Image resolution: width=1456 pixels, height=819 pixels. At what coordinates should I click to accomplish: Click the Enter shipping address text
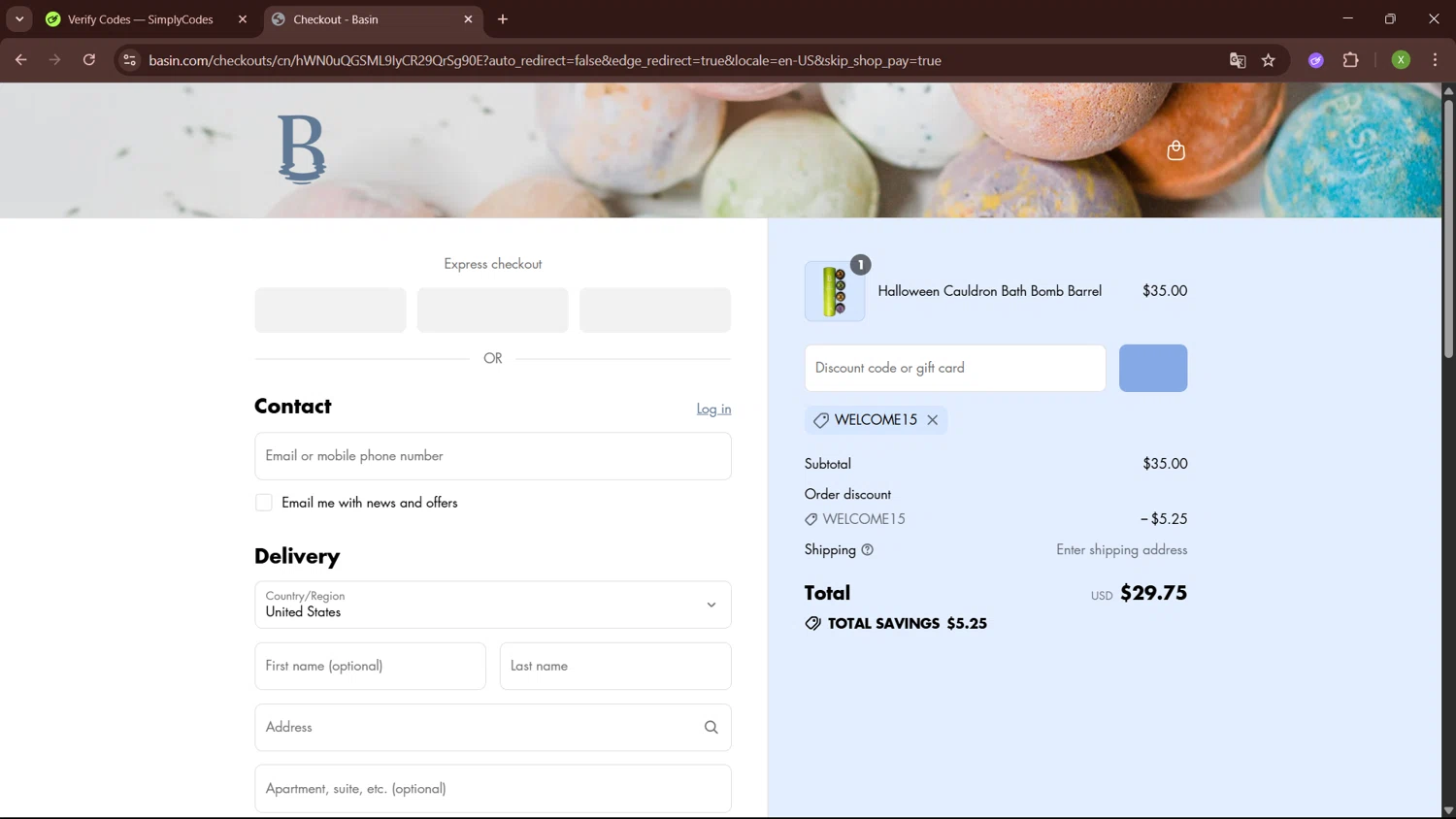click(x=1122, y=550)
